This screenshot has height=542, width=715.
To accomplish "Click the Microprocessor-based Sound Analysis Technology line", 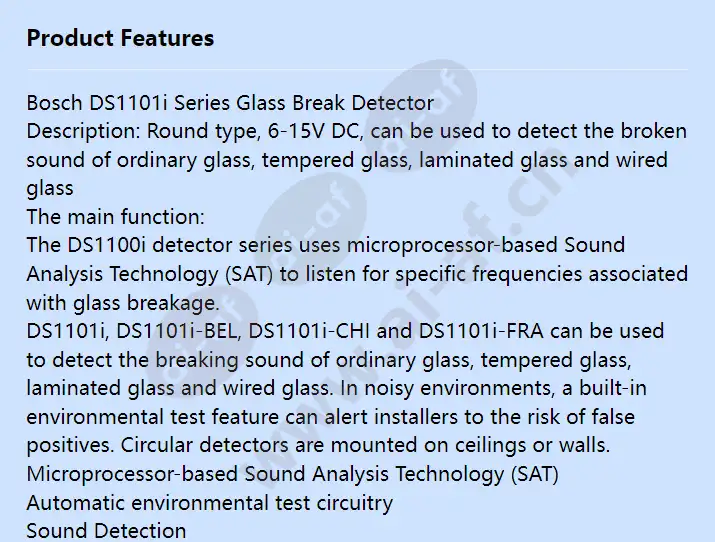I will pos(292,475).
